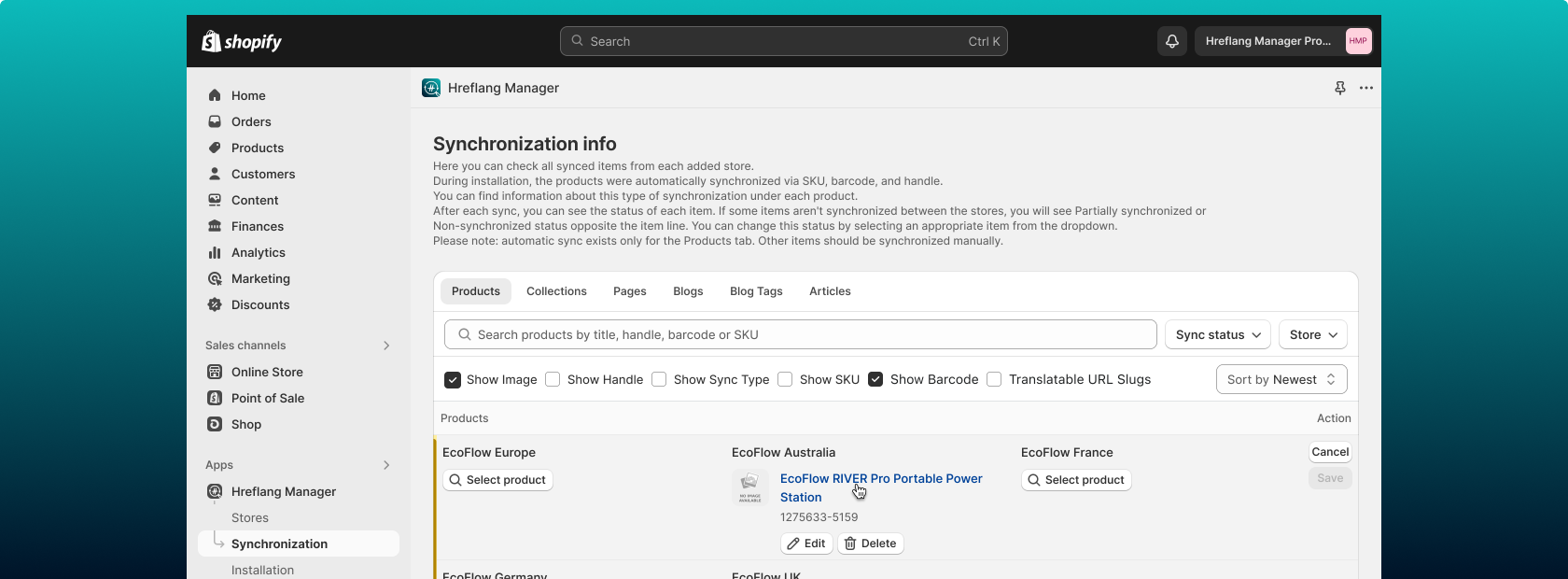Click the Products tag icon
Screen dimensions: 1568x579
point(215,148)
